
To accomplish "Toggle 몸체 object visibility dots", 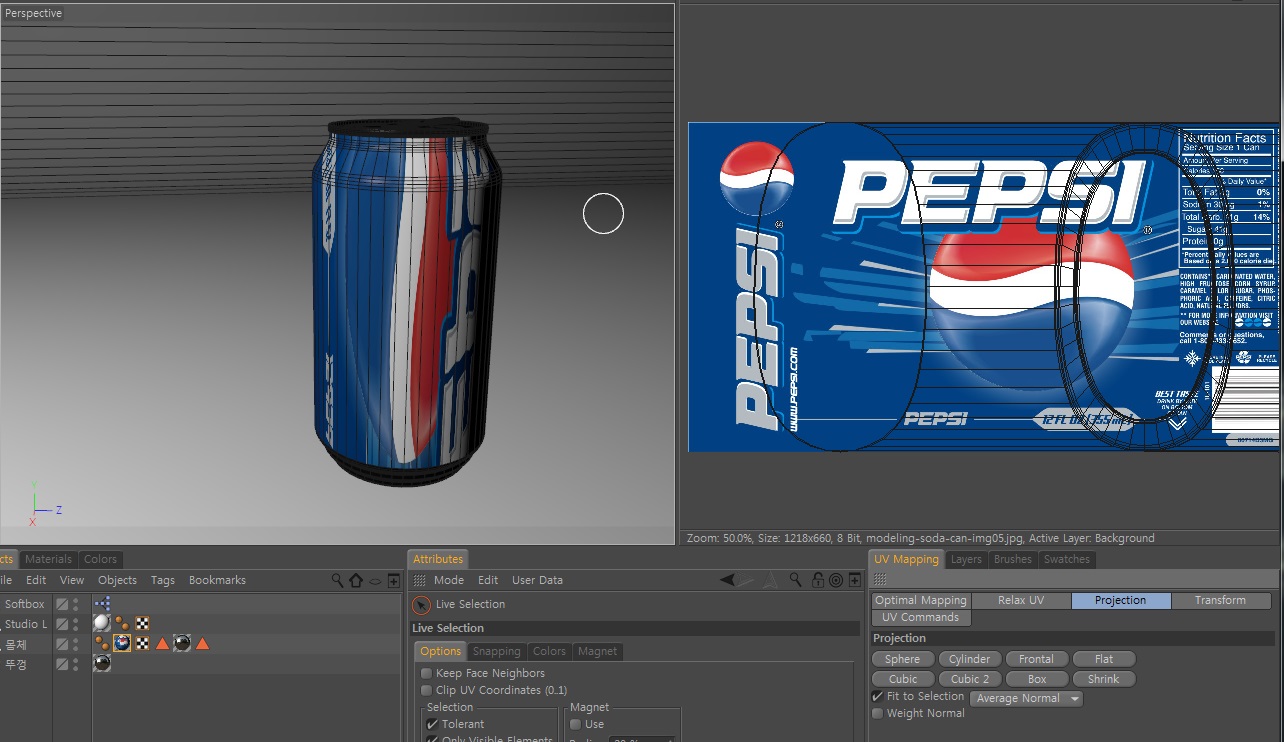I will coord(76,644).
